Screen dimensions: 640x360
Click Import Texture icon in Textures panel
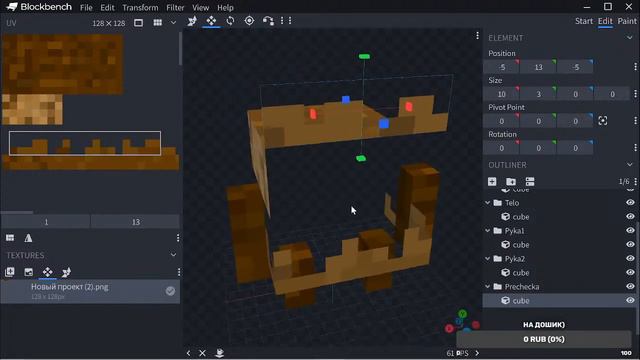point(9,272)
